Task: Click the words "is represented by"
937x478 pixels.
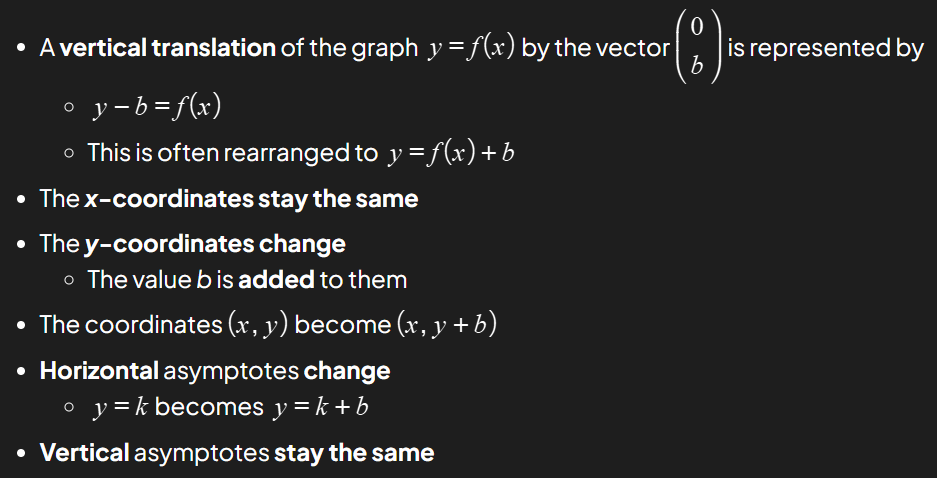Action: [x=826, y=48]
